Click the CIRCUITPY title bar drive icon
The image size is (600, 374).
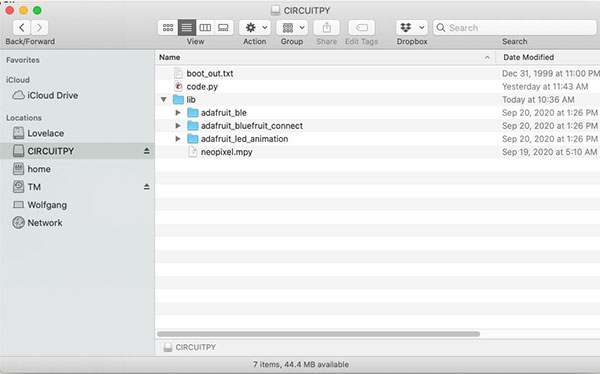(x=275, y=10)
